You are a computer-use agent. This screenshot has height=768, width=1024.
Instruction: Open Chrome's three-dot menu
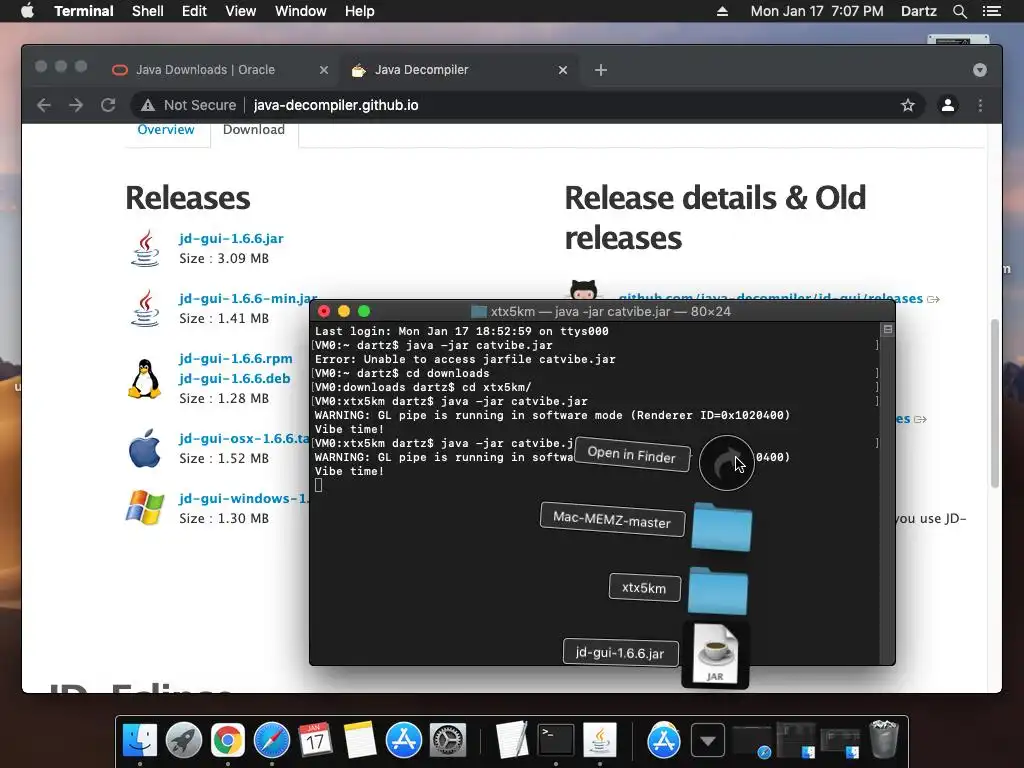[980, 105]
